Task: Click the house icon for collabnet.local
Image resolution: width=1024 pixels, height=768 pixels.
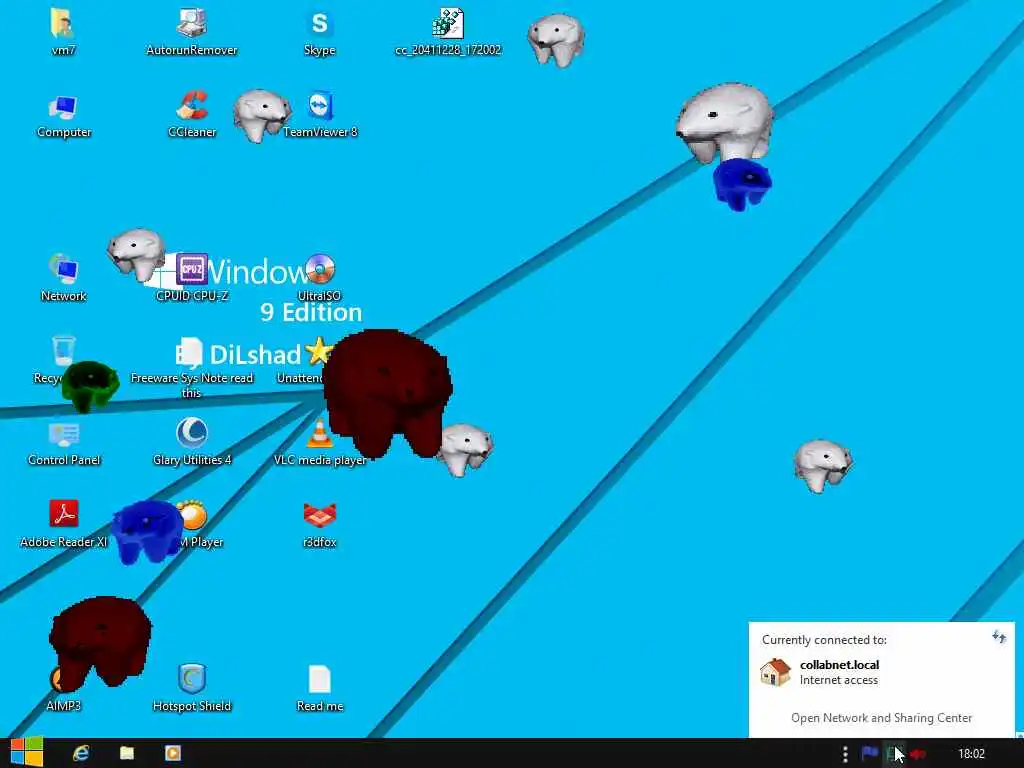Action: tap(775, 672)
